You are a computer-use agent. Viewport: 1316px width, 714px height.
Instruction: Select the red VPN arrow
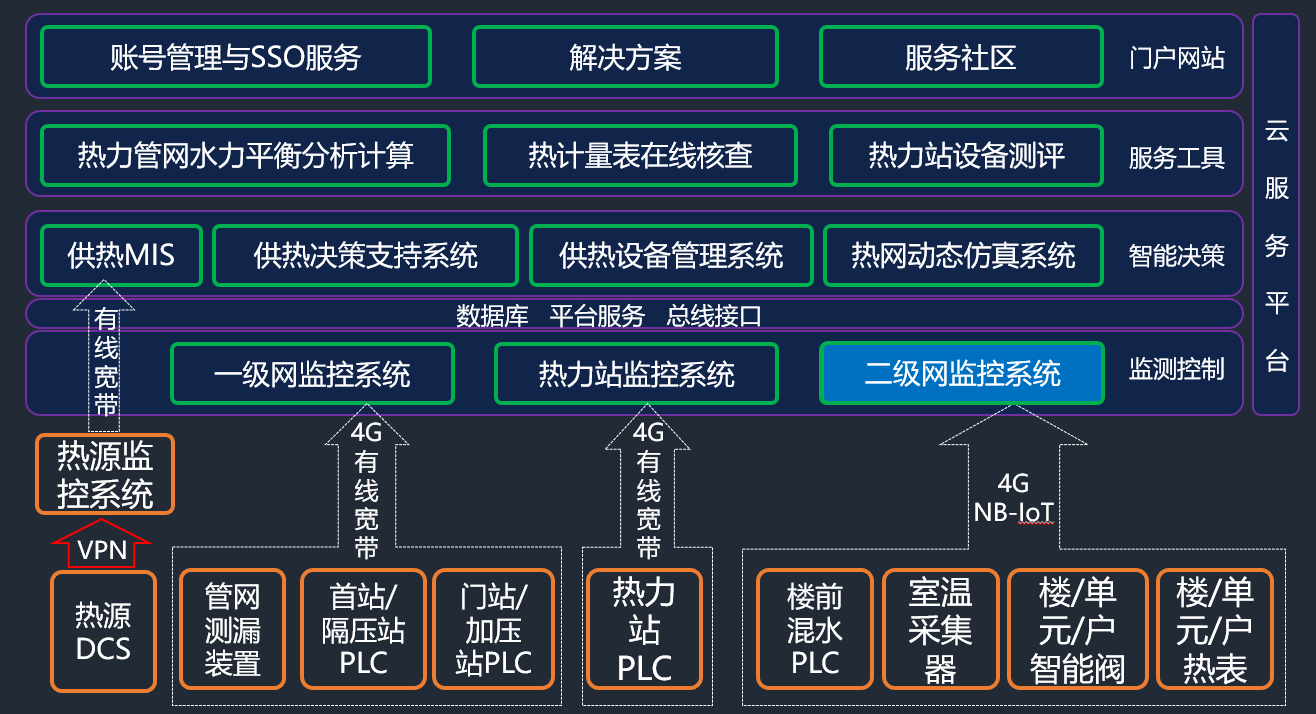point(99,546)
